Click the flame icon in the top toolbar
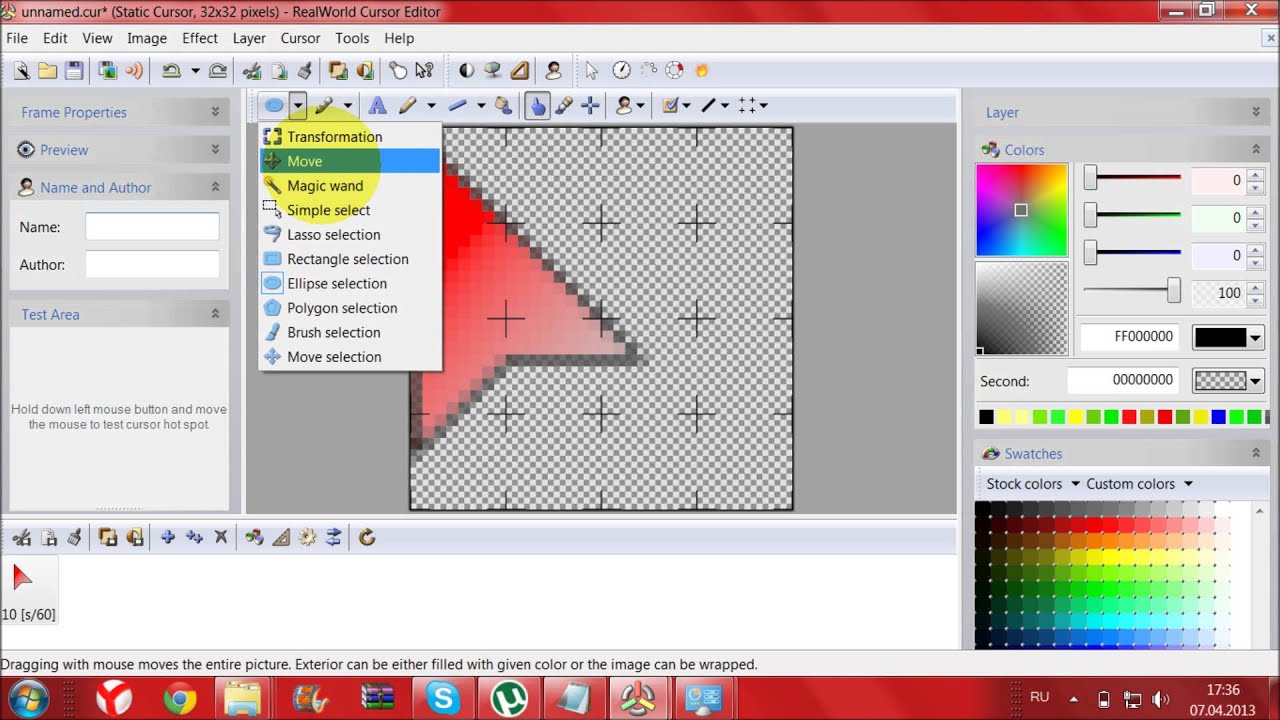Viewport: 1280px width, 720px height. (702, 71)
